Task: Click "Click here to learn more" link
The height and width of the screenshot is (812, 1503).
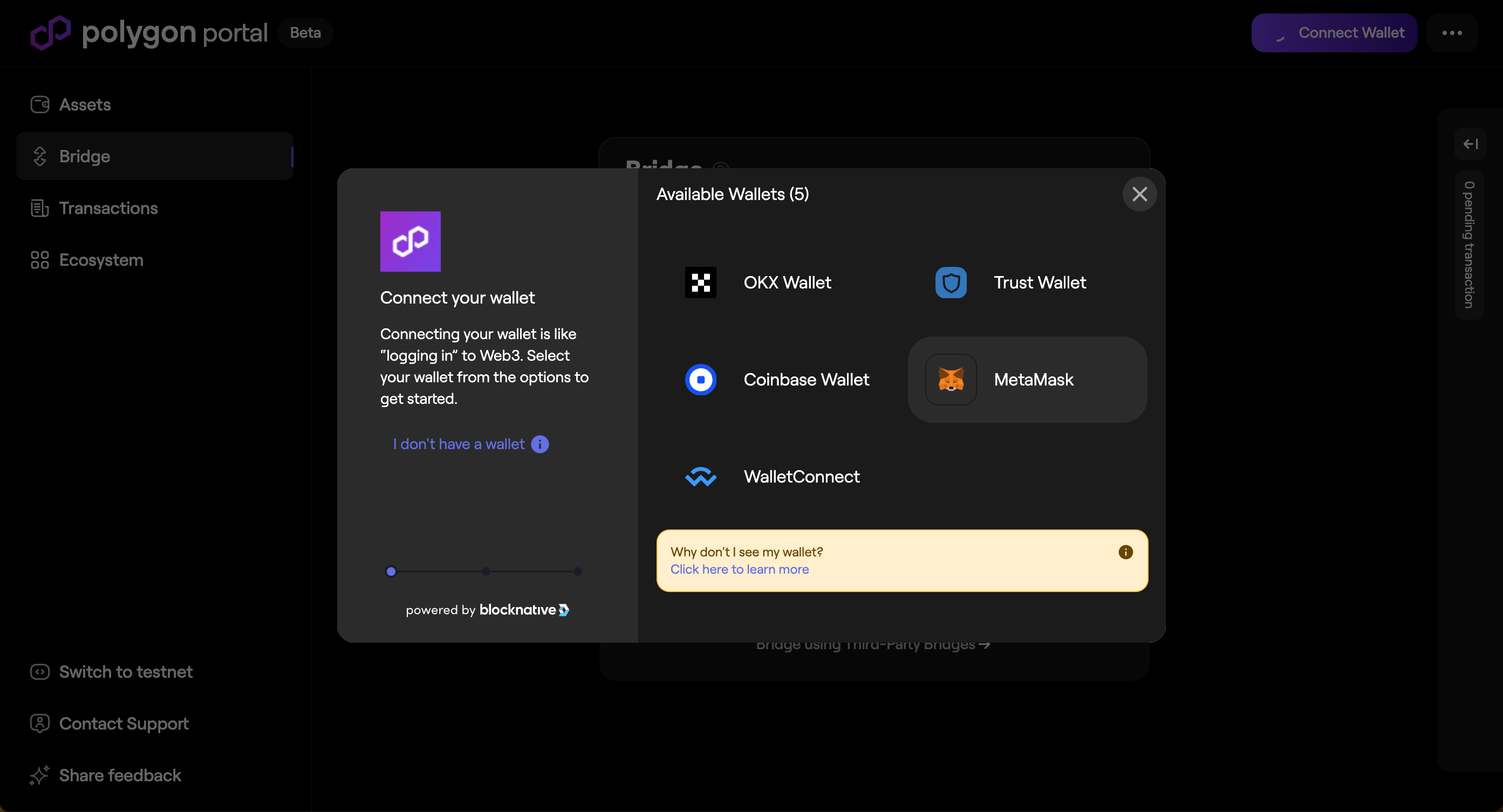Action: point(739,569)
